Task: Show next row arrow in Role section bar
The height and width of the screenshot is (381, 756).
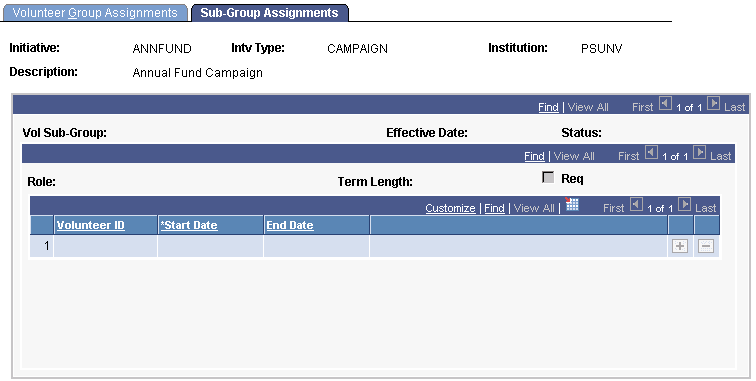Action: [x=700, y=152]
